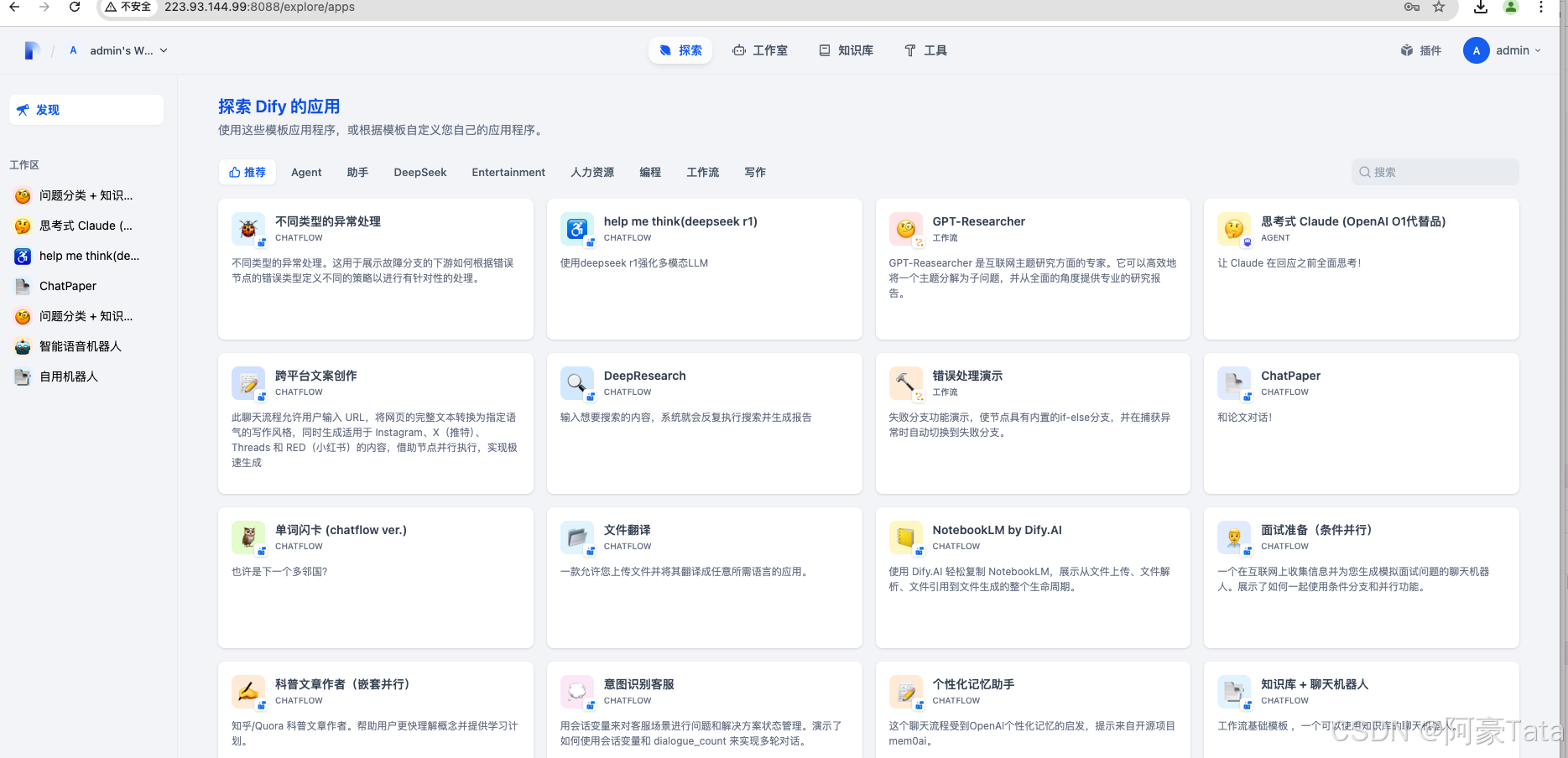Click the ChatPaper card document icon
The width and height of the screenshot is (1568, 758).
pyautogui.click(x=1234, y=383)
